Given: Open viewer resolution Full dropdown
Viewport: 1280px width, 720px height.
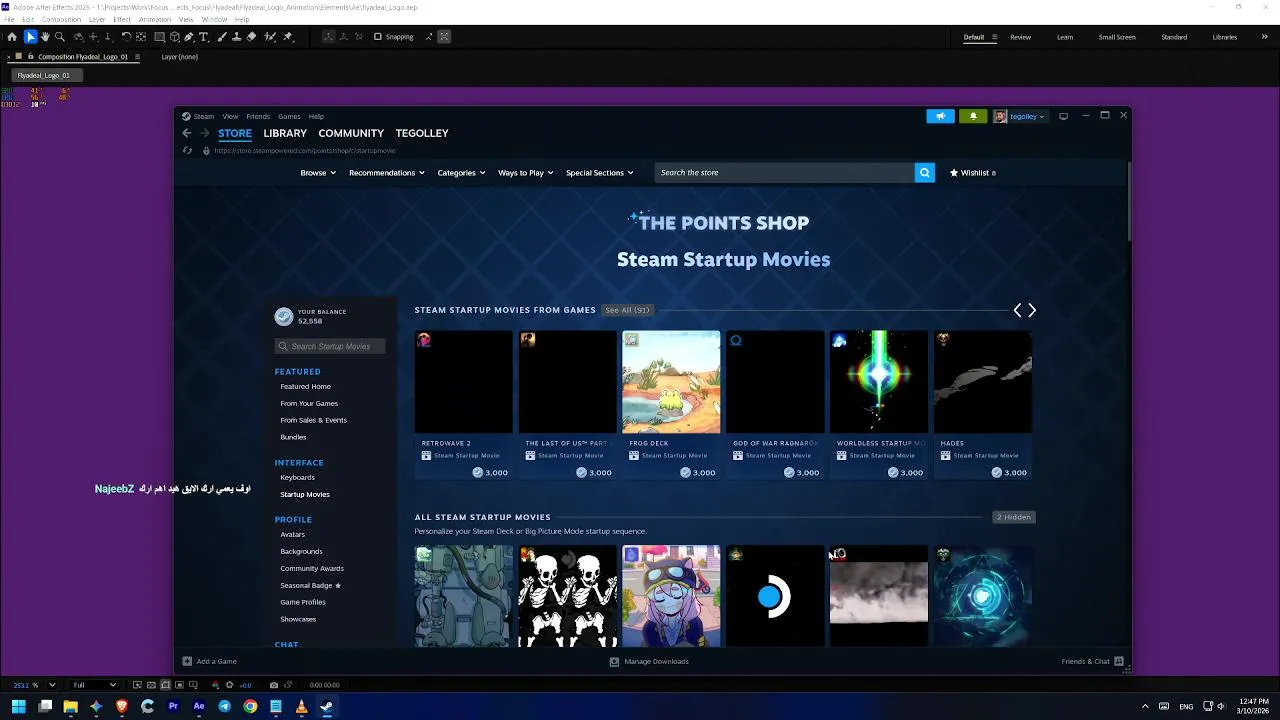Looking at the screenshot, I should tap(94, 685).
